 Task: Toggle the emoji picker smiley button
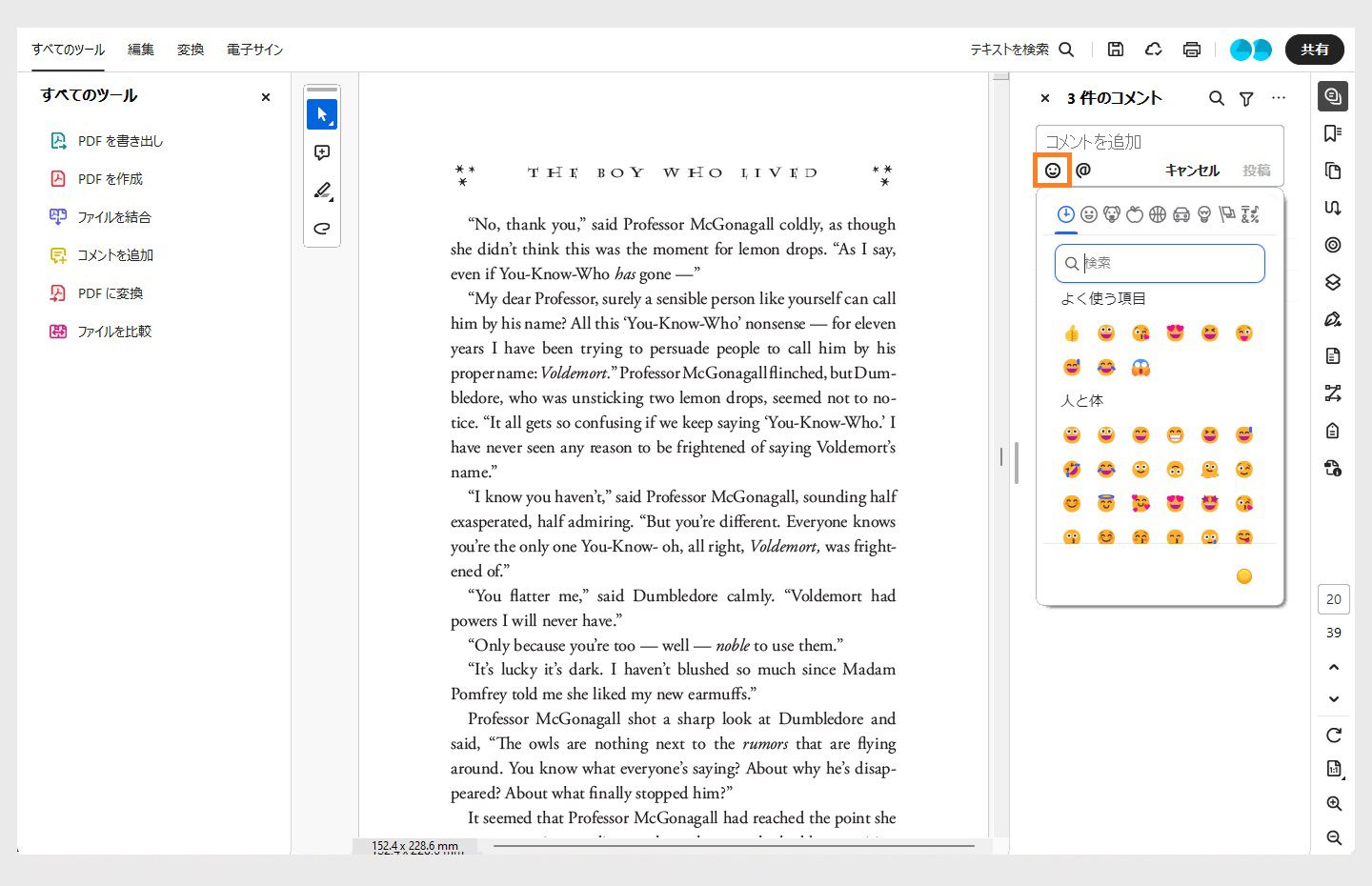(x=1053, y=171)
